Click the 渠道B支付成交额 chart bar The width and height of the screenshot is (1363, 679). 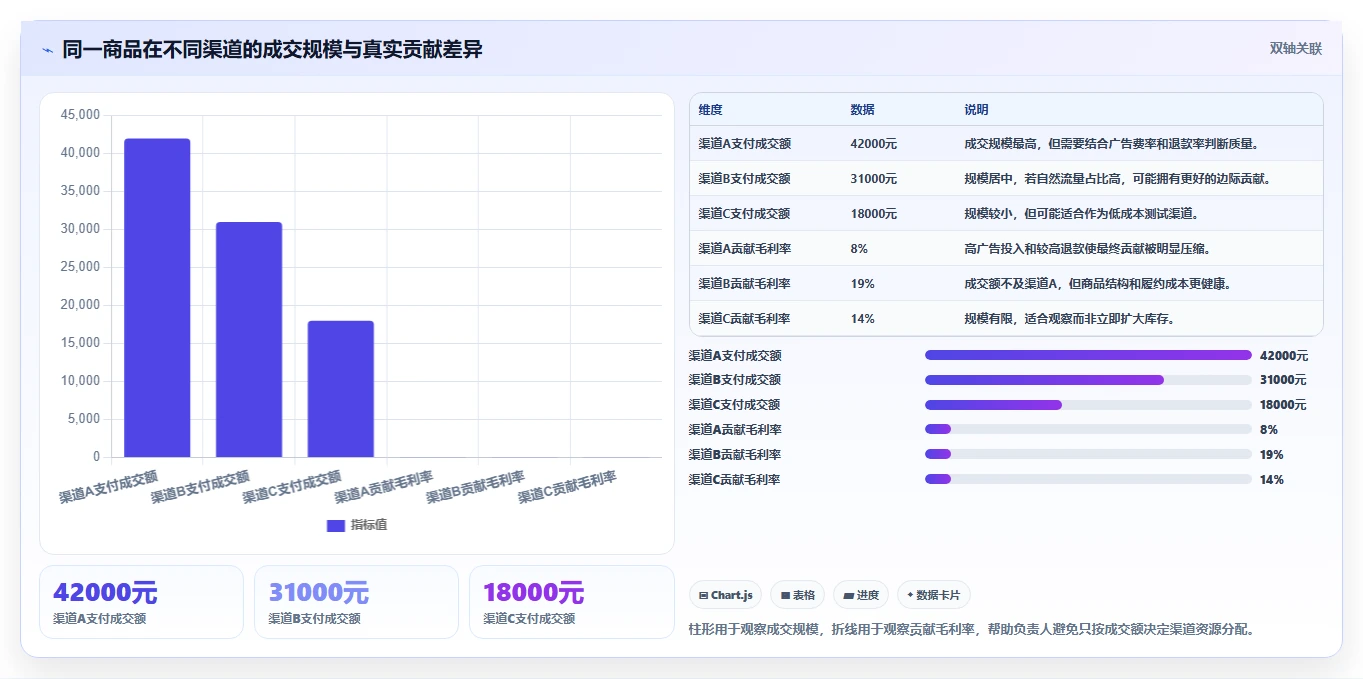coord(249,340)
